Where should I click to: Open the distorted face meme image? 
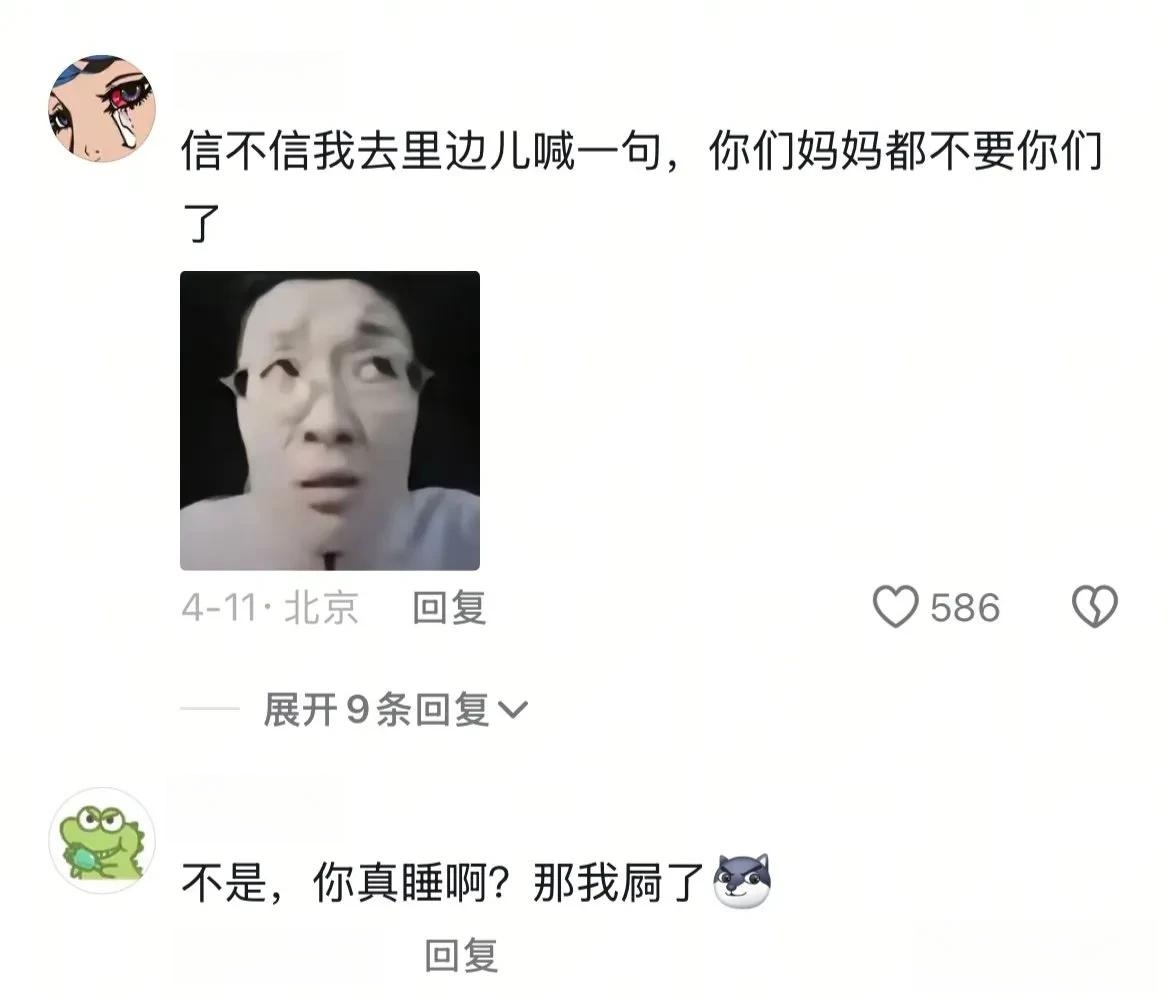point(330,421)
